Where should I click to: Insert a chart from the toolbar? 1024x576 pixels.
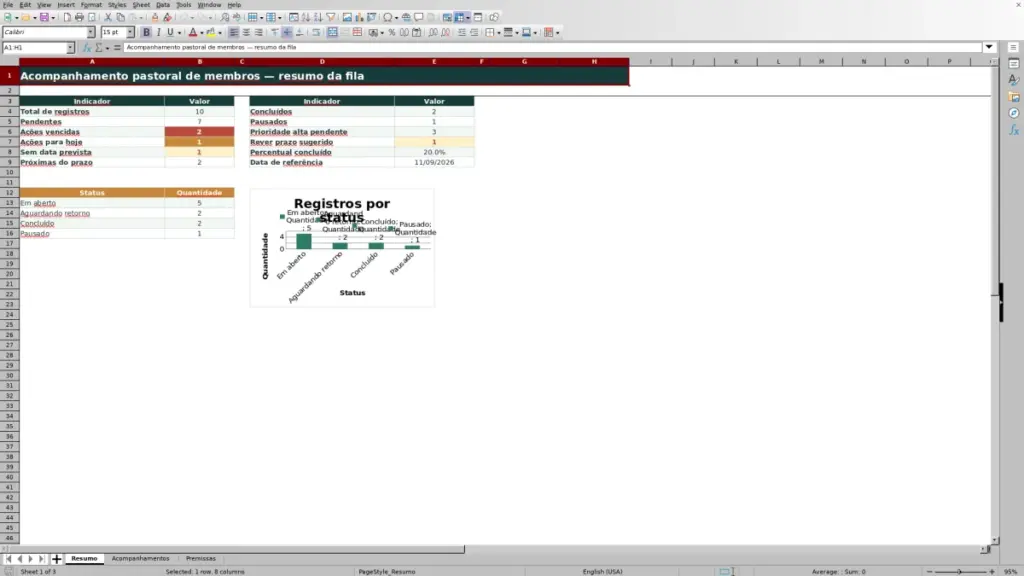(x=359, y=18)
